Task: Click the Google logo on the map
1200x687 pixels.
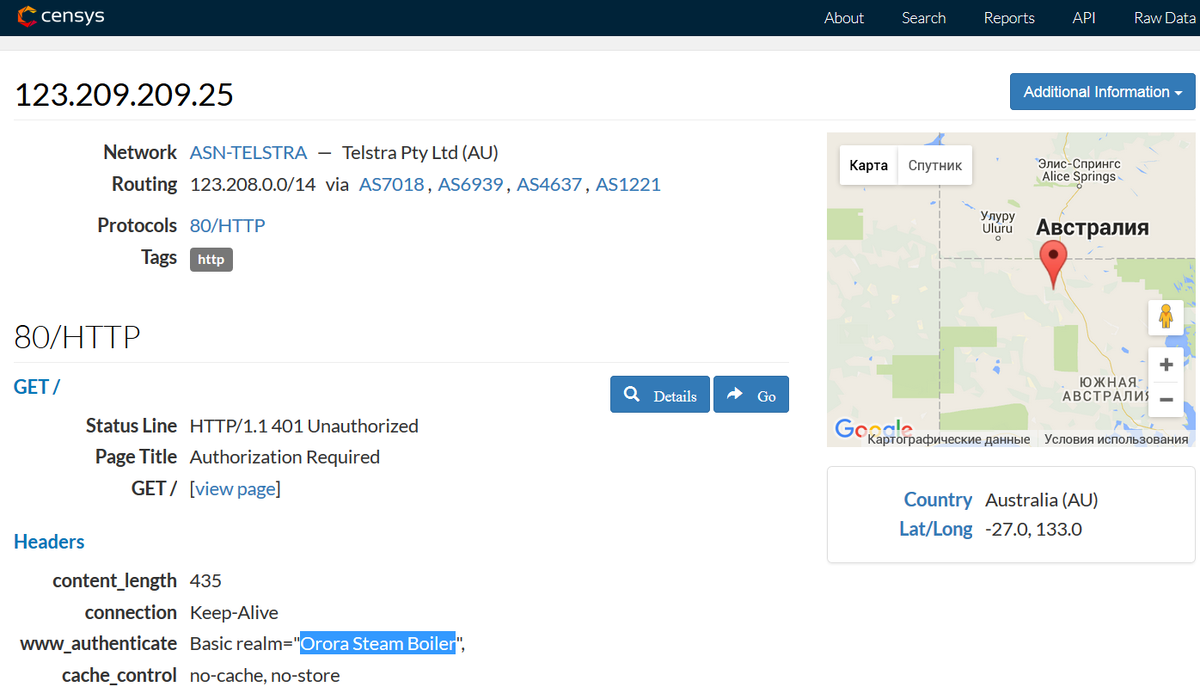Action: tap(872, 430)
